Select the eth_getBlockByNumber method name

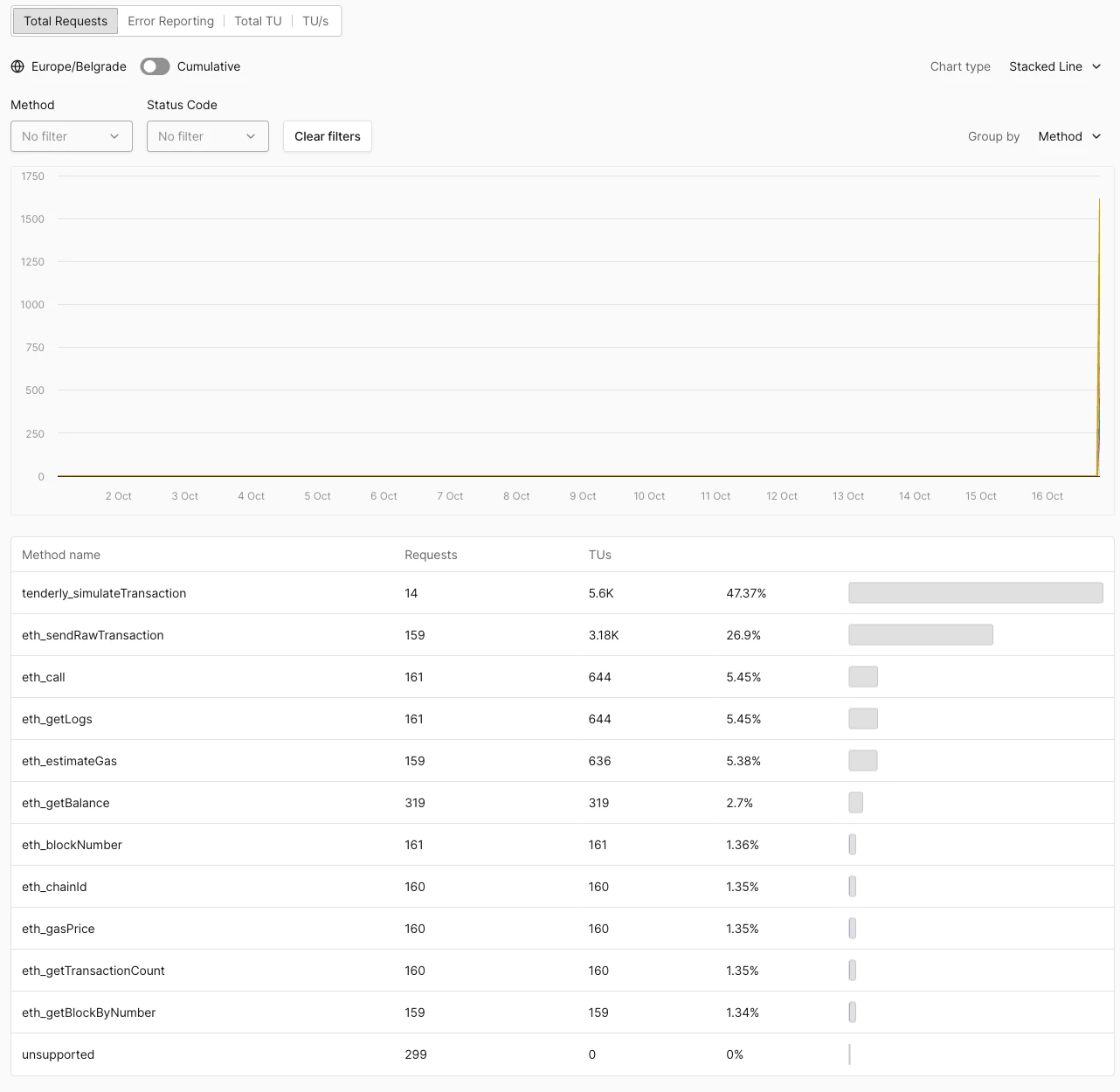click(x=88, y=1013)
